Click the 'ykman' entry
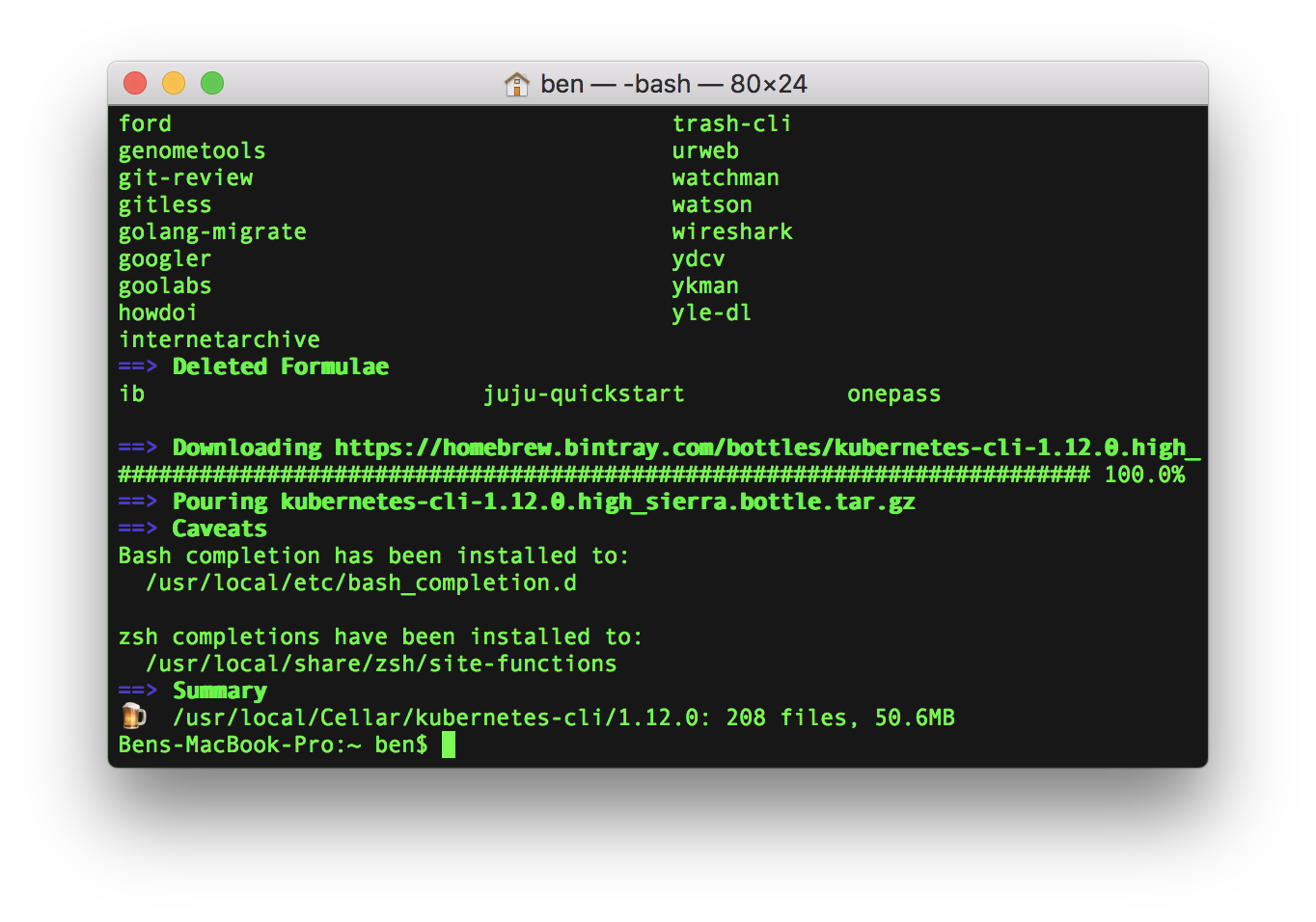This screenshot has width=1316, height=922. 705,285
